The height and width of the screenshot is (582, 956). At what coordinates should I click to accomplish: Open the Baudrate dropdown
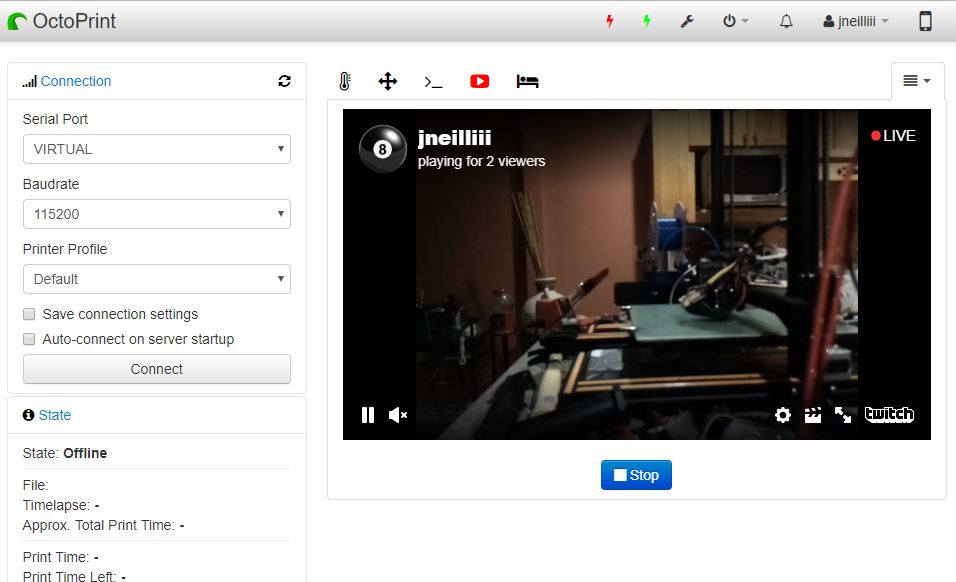[x=157, y=215]
